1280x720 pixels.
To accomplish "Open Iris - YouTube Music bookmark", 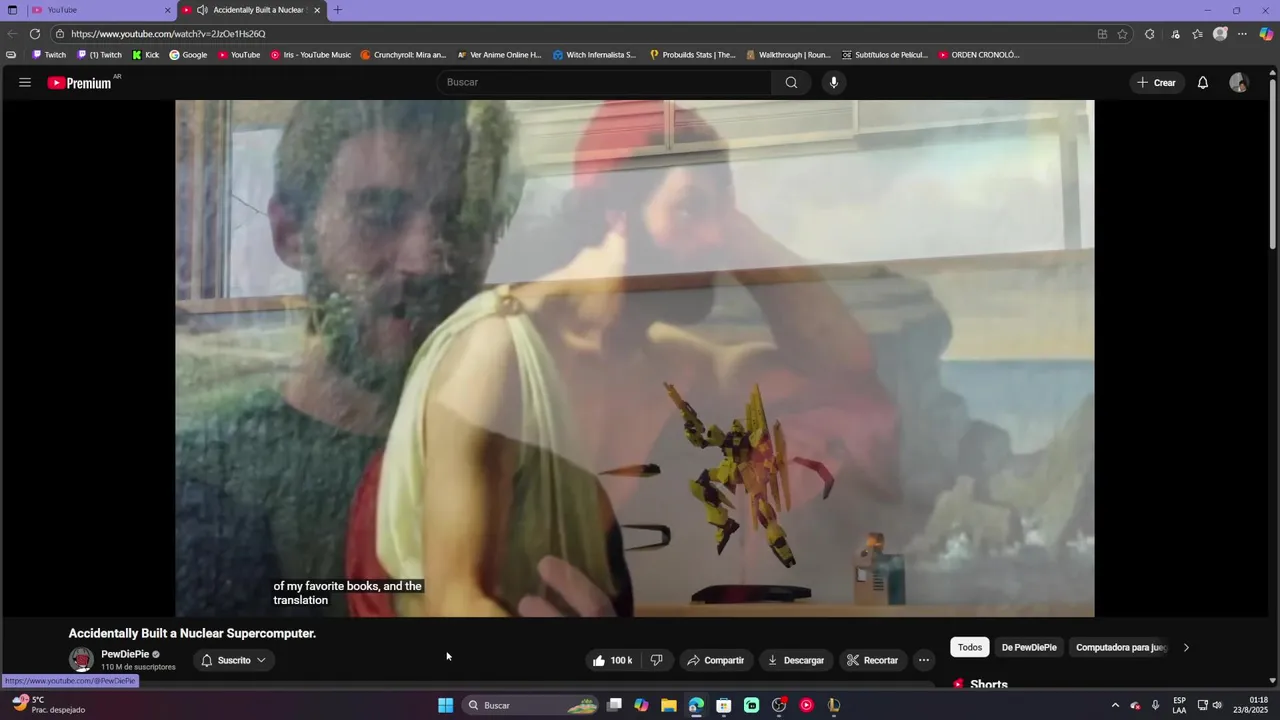I will point(311,55).
